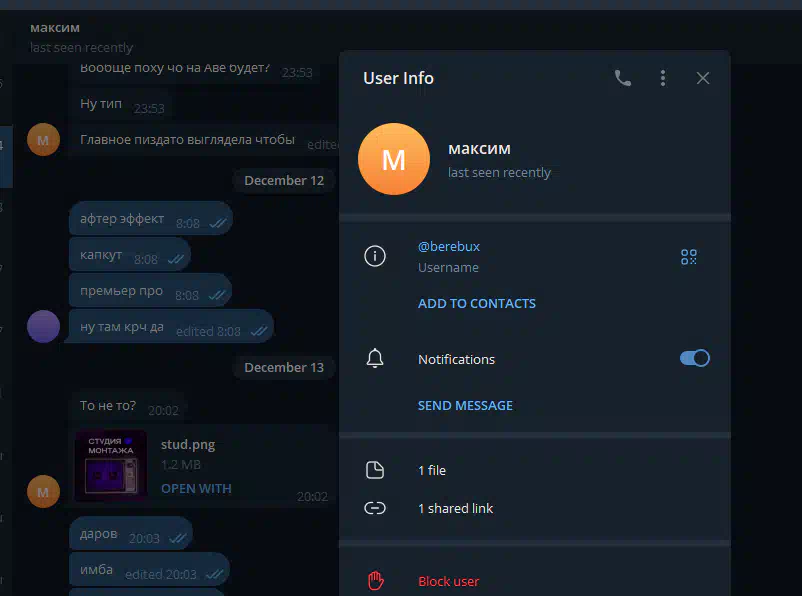This screenshot has height=596, width=802.
Task: Click the bell icon next to Notifications
Action: (375, 358)
